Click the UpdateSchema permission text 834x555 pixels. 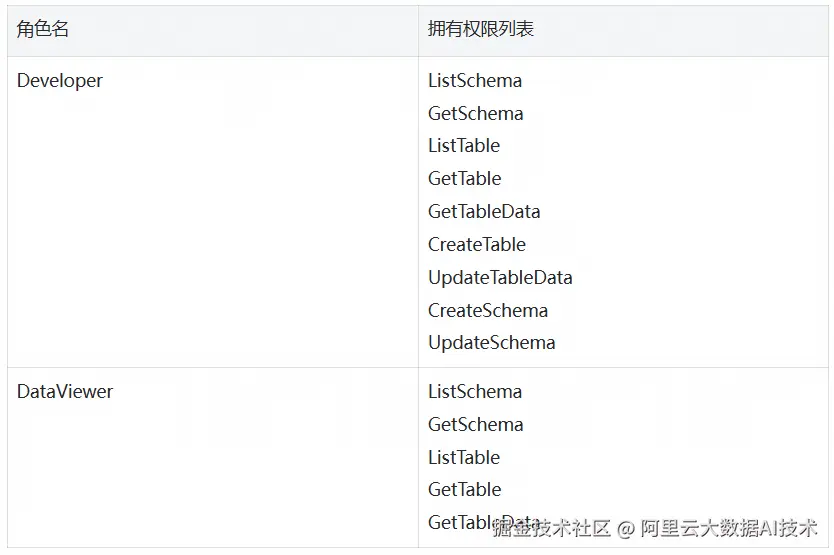click(x=491, y=343)
